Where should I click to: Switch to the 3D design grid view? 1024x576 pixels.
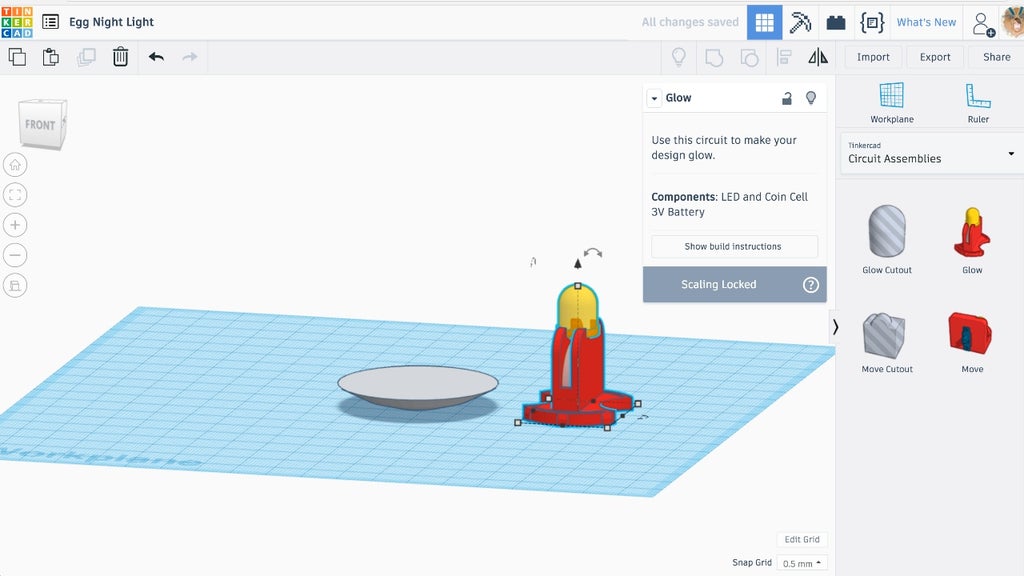click(x=764, y=22)
